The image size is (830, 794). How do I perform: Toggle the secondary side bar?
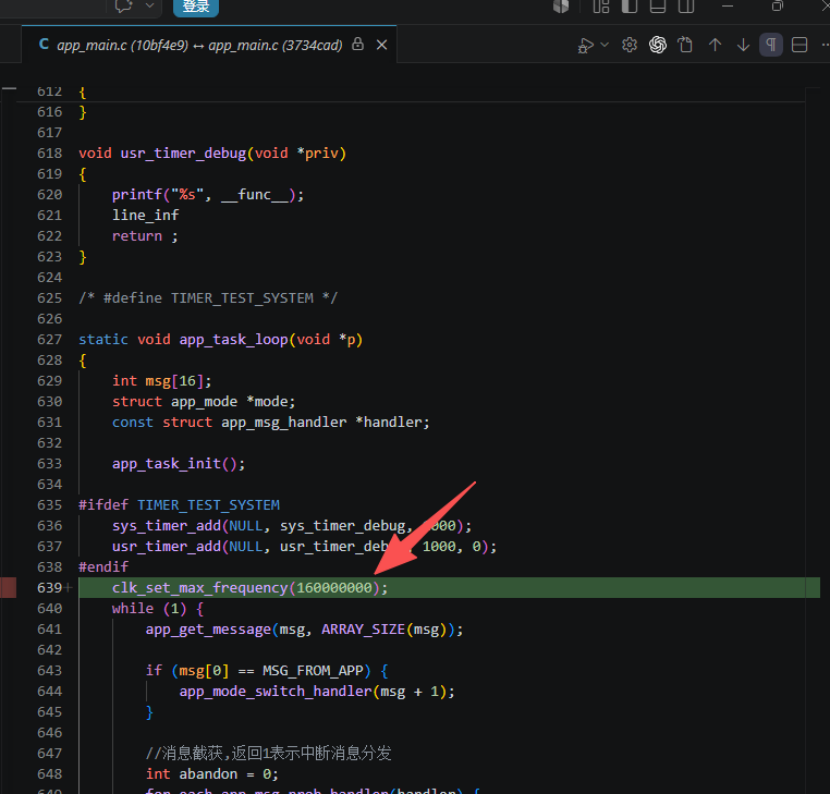pos(686,6)
